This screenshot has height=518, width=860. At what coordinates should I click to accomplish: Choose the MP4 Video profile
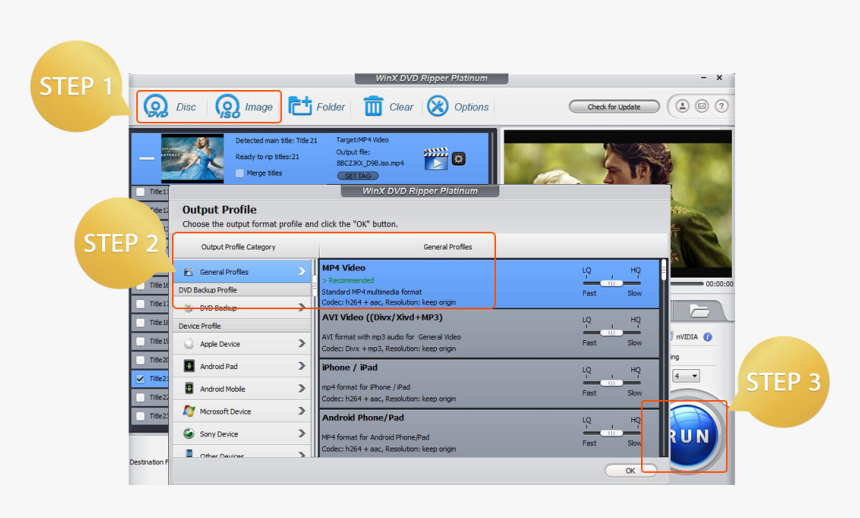click(489, 284)
